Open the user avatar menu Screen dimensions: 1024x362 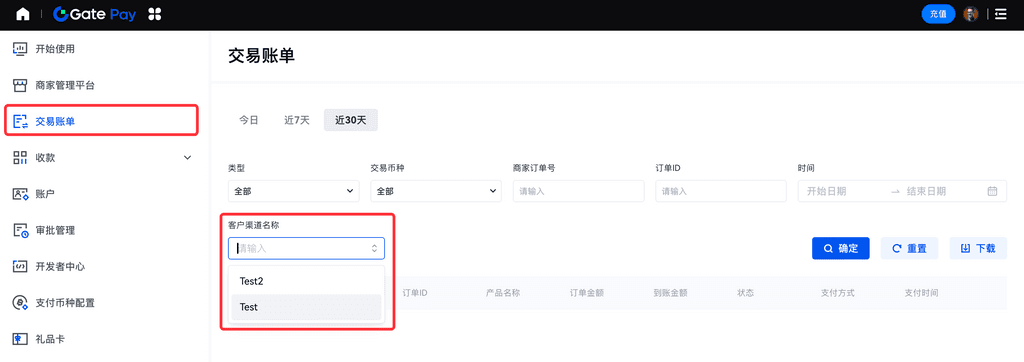tap(970, 14)
